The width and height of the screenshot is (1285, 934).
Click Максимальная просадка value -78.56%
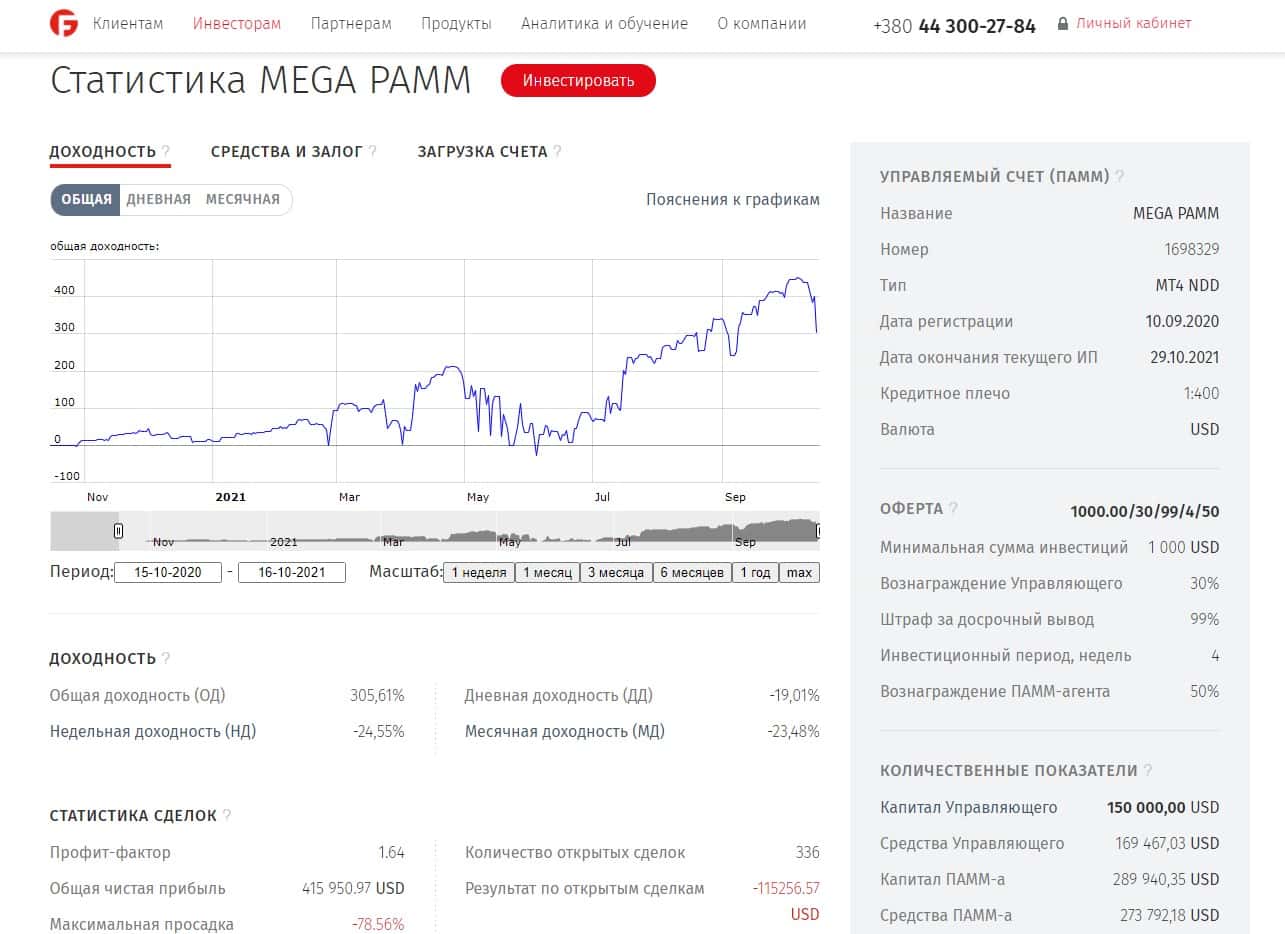click(378, 925)
